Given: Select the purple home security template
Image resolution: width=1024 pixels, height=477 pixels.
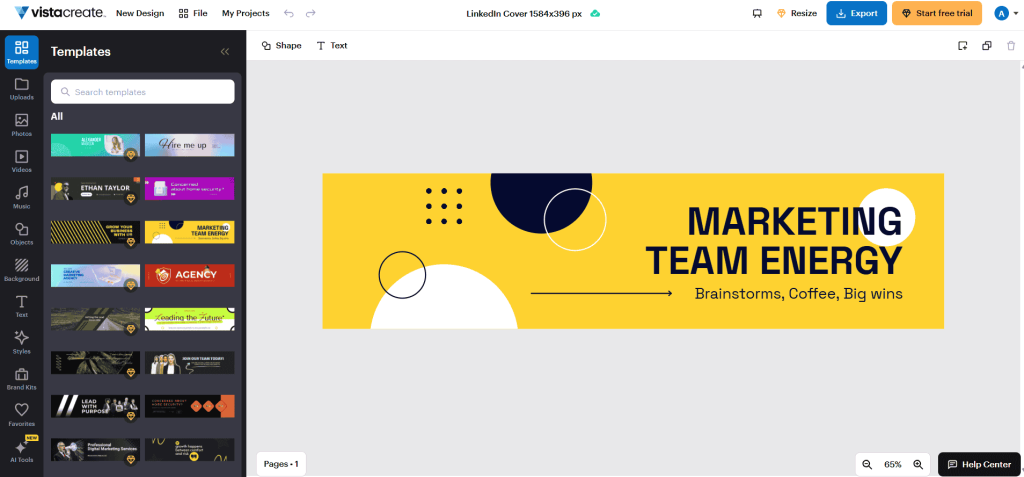Looking at the screenshot, I should click(x=189, y=189).
